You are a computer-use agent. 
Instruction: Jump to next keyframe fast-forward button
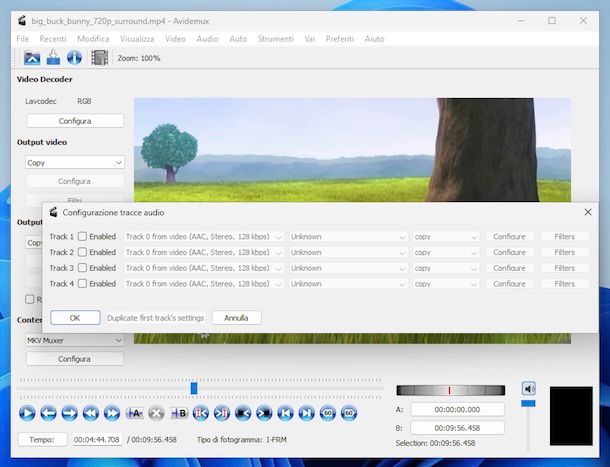click(112, 413)
